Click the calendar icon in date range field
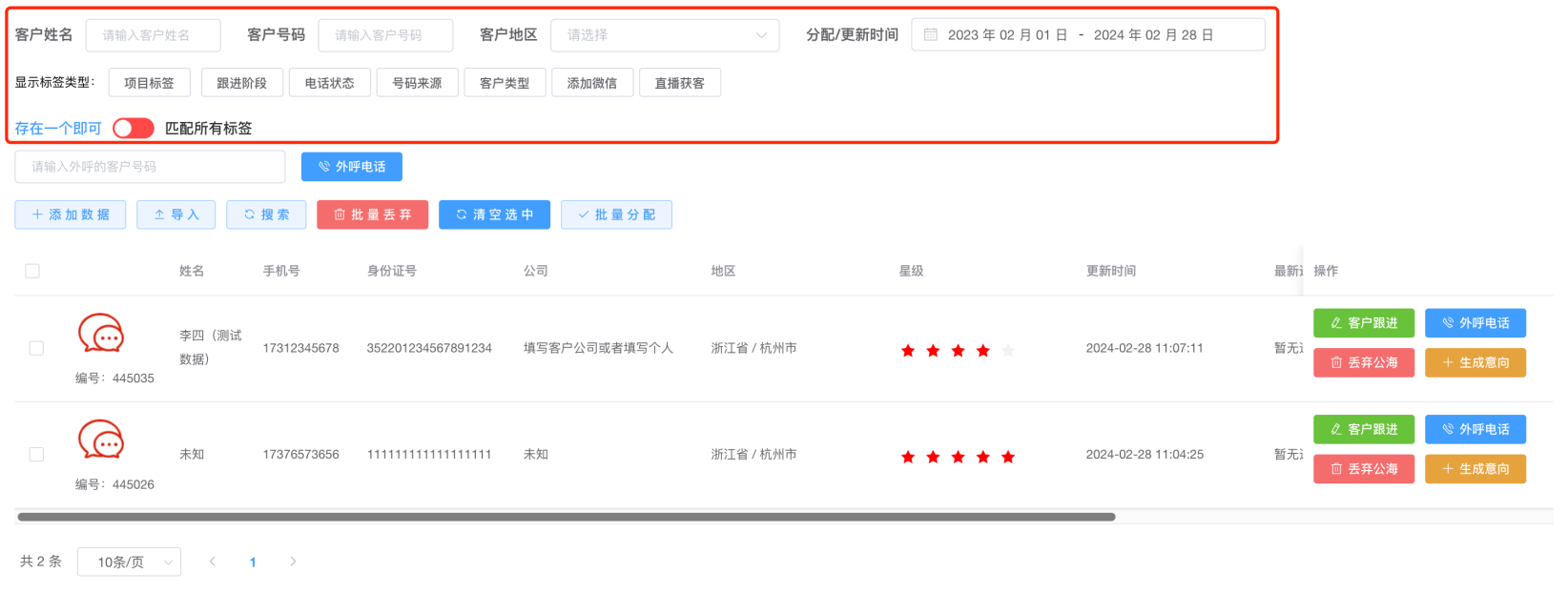The image size is (1568, 593). click(x=931, y=35)
